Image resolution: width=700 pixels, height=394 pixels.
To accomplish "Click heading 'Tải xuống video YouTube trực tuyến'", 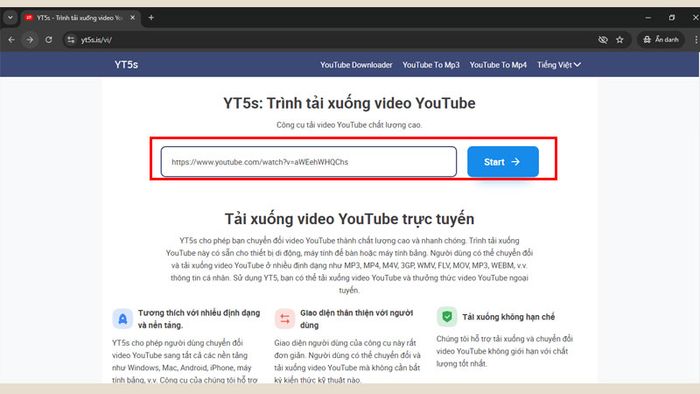I will (x=349, y=219).
